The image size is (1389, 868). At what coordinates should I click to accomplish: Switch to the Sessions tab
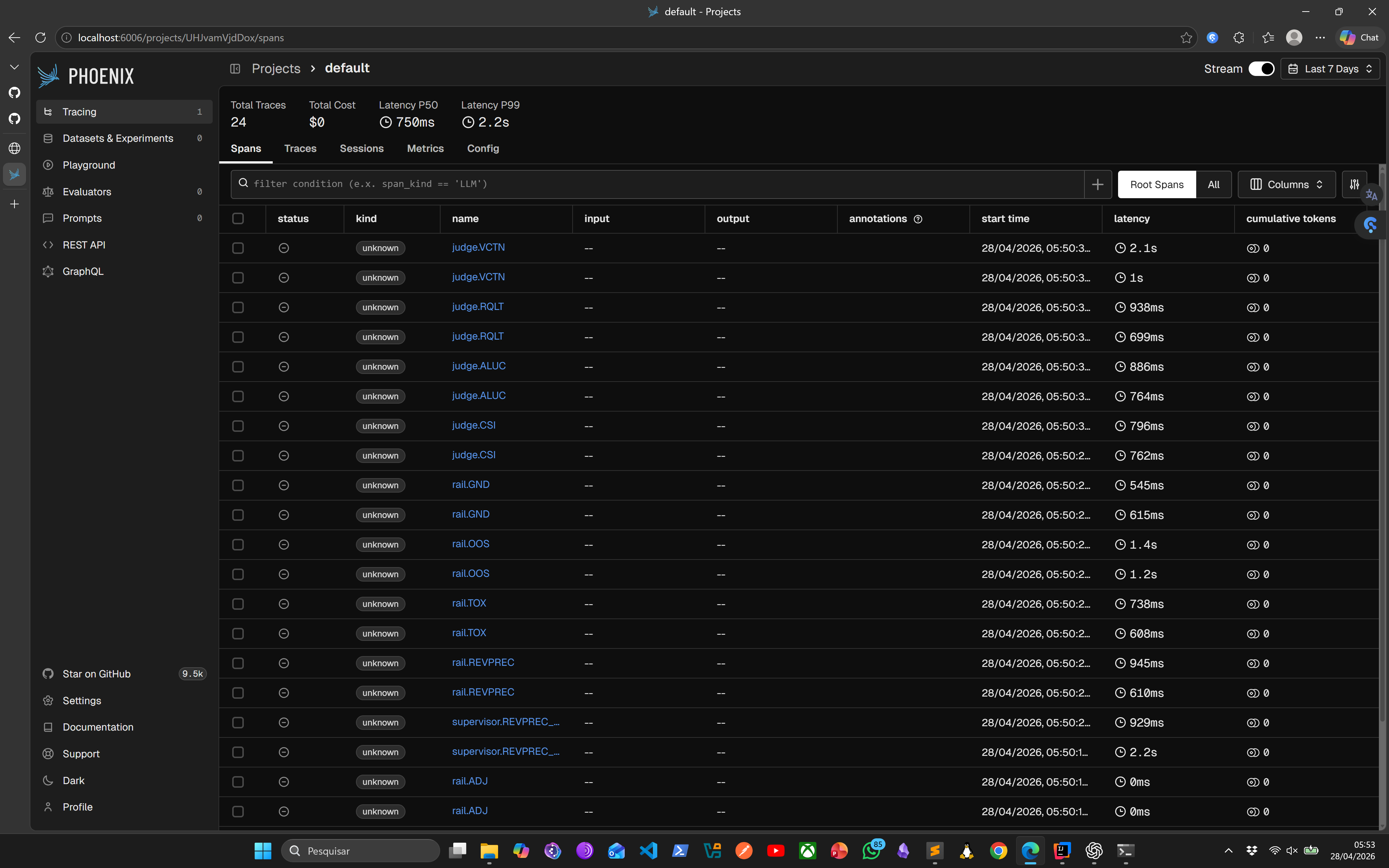click(362, 149)
